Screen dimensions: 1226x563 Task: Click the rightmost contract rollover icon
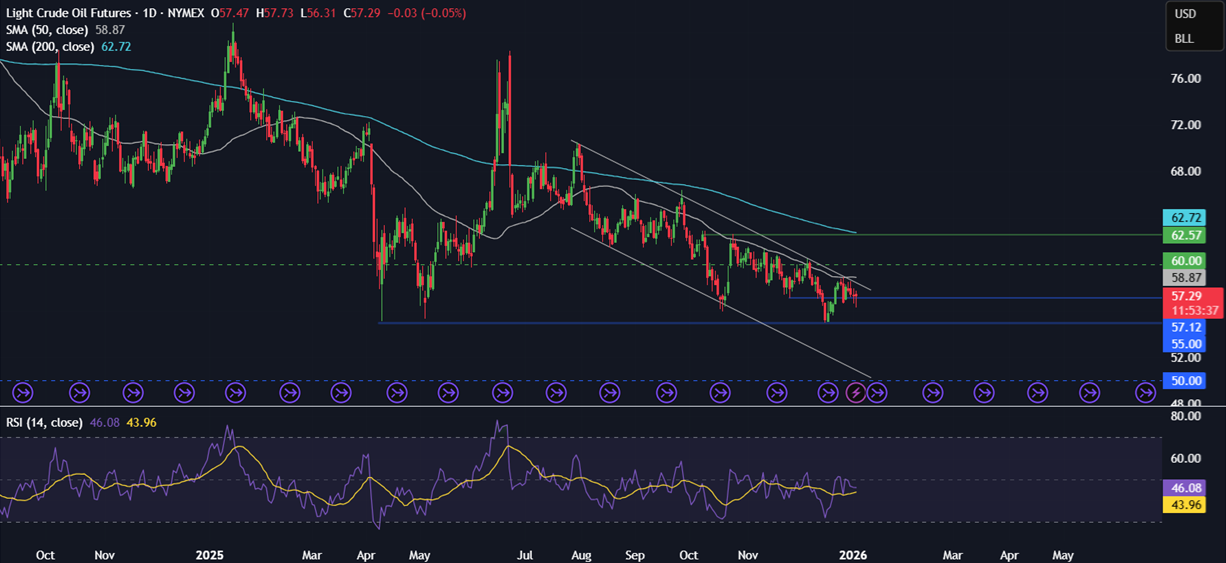coord(1144,393)
